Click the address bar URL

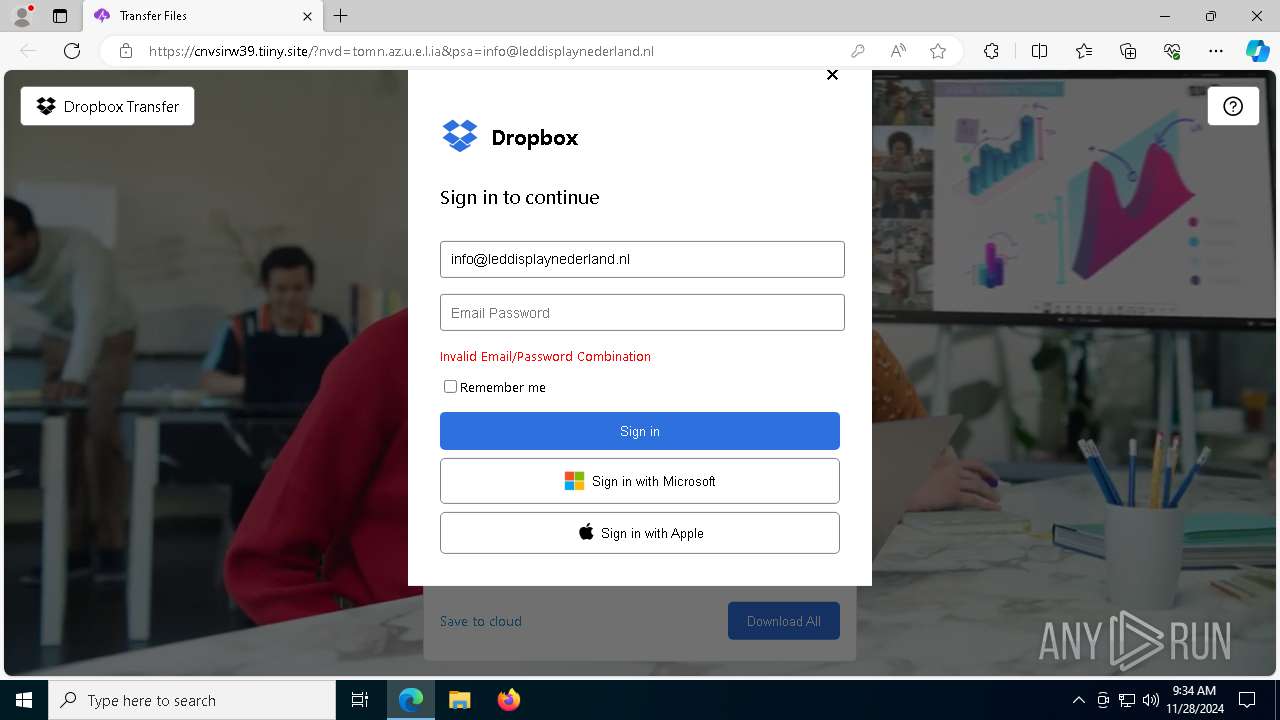click(401, 51)
